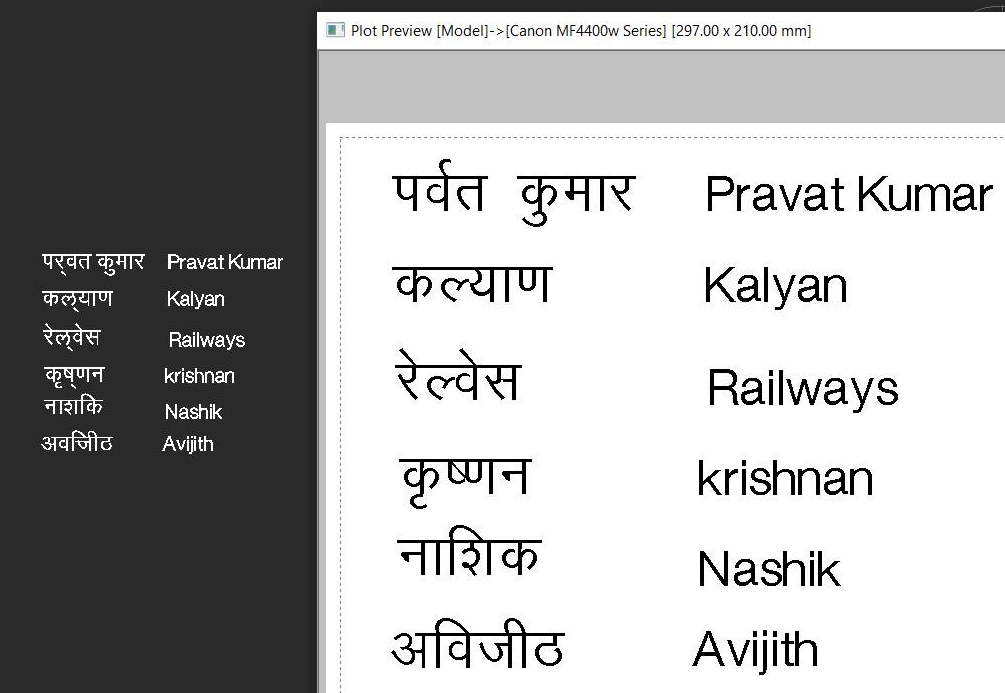Select 'Nashik' text in the dark drawing area

tap(193, 412)
